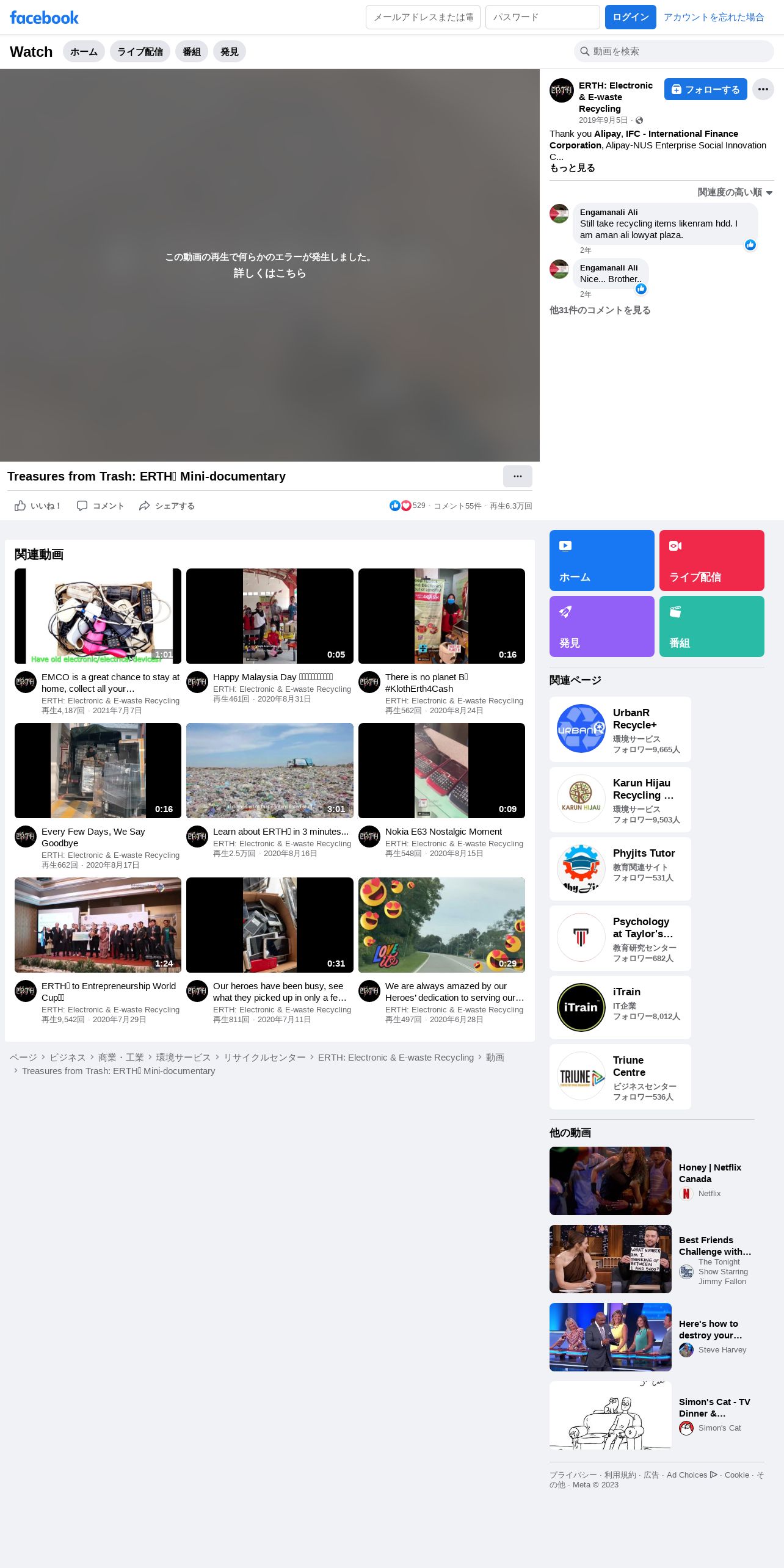This screenshot has height=1568, width=784.
Task: Open the Happy Malaysia Day video thumbnail
Action: [269, 616]
